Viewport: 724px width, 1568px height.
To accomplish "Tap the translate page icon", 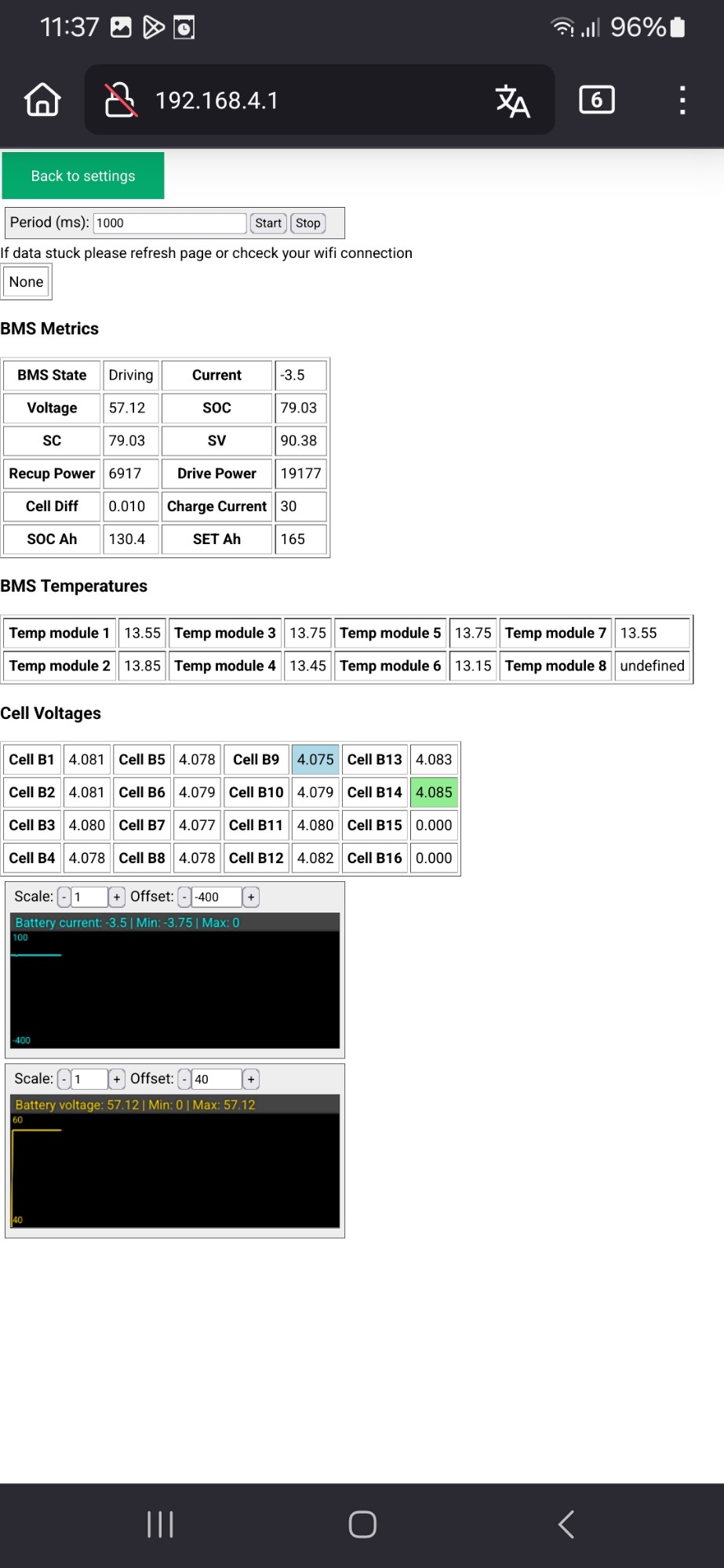I will coord(512,101).
